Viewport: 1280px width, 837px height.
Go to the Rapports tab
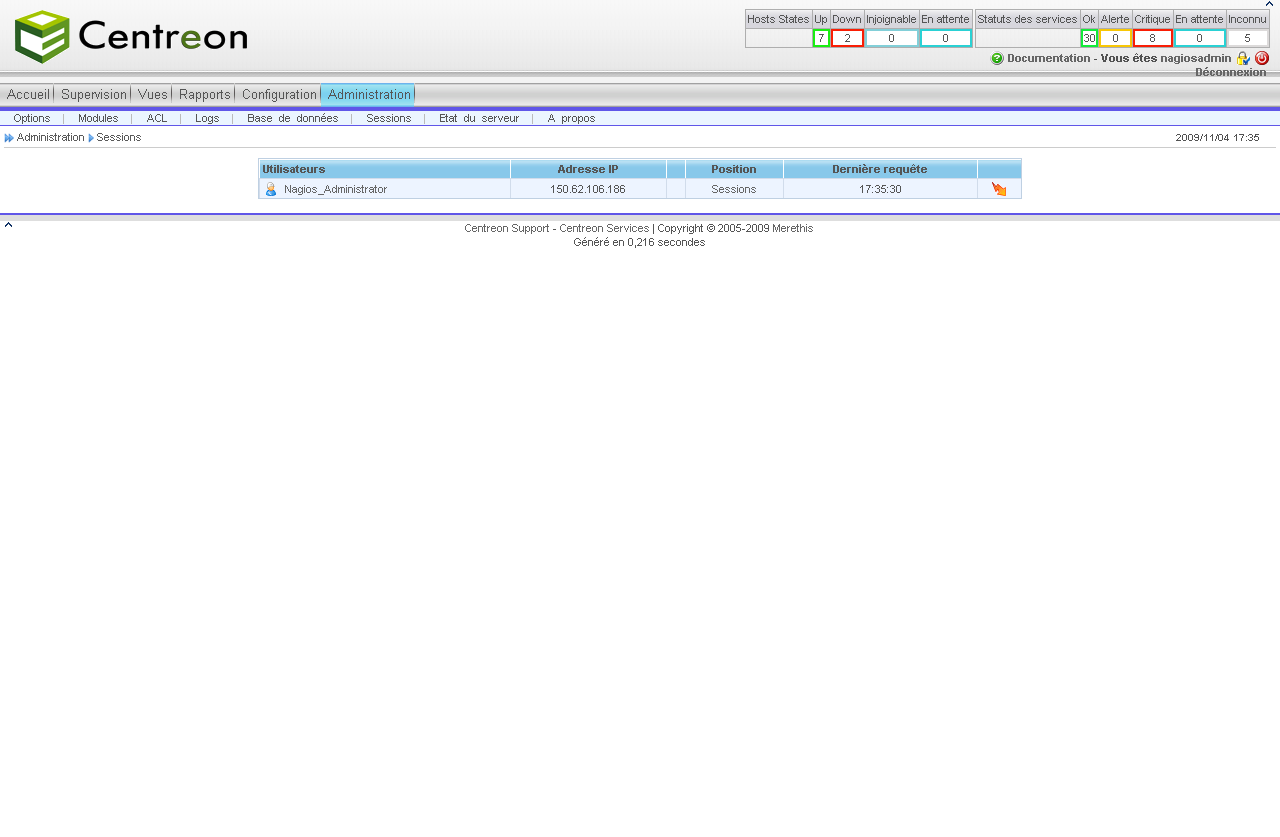pyautogui.click(x=205, y=95)
